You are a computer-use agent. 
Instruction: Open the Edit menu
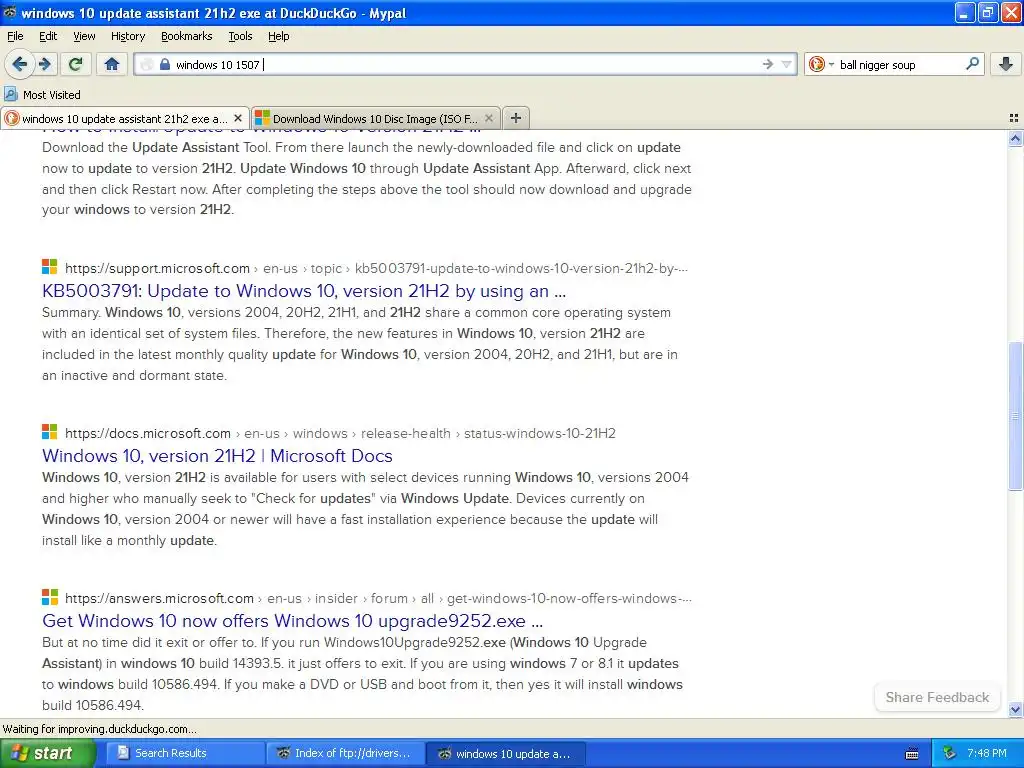48,36
